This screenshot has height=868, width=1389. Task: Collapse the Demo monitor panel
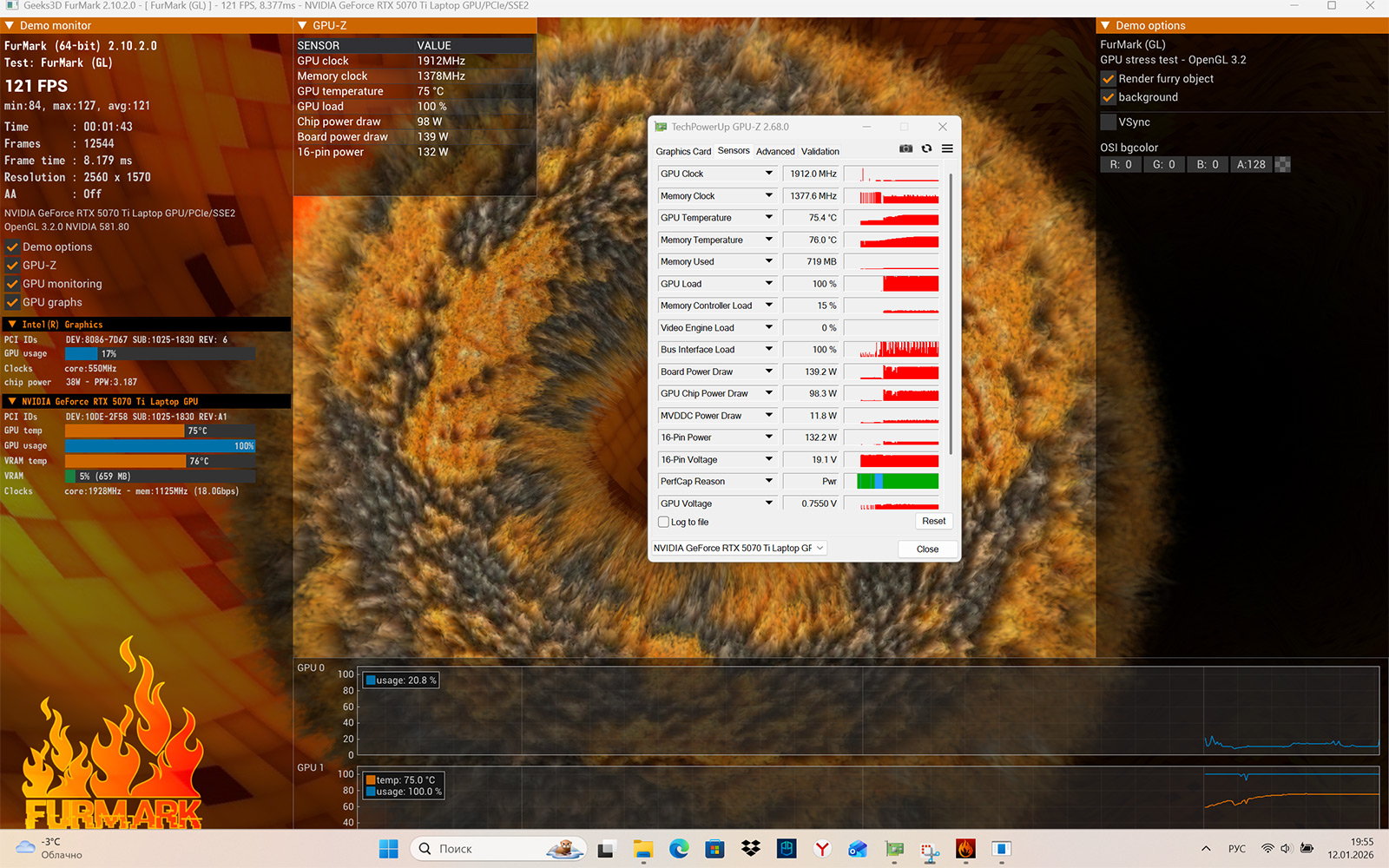(10, 26)
